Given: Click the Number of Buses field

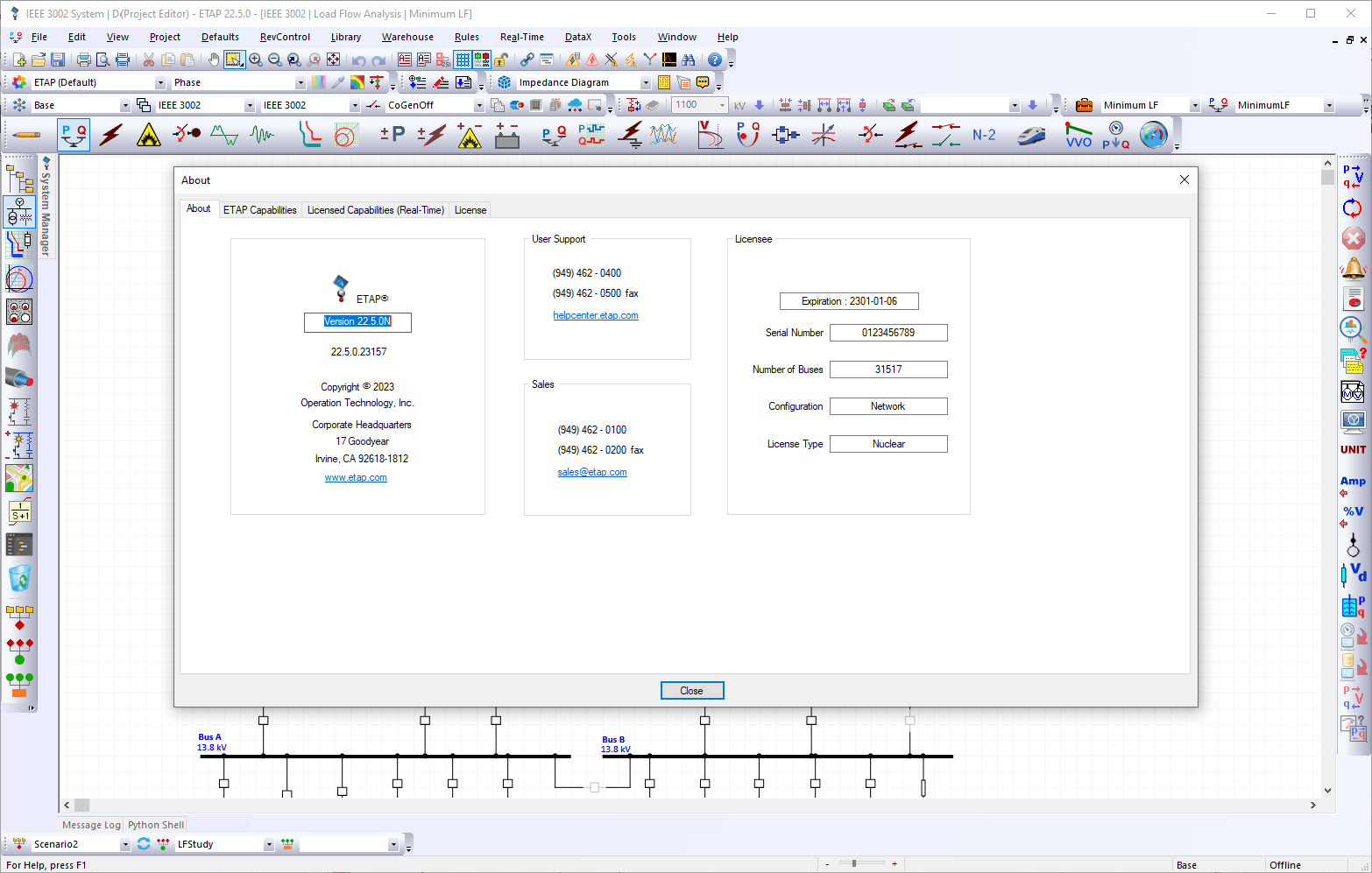Looking at the screenshot, I should coord(888,370).
